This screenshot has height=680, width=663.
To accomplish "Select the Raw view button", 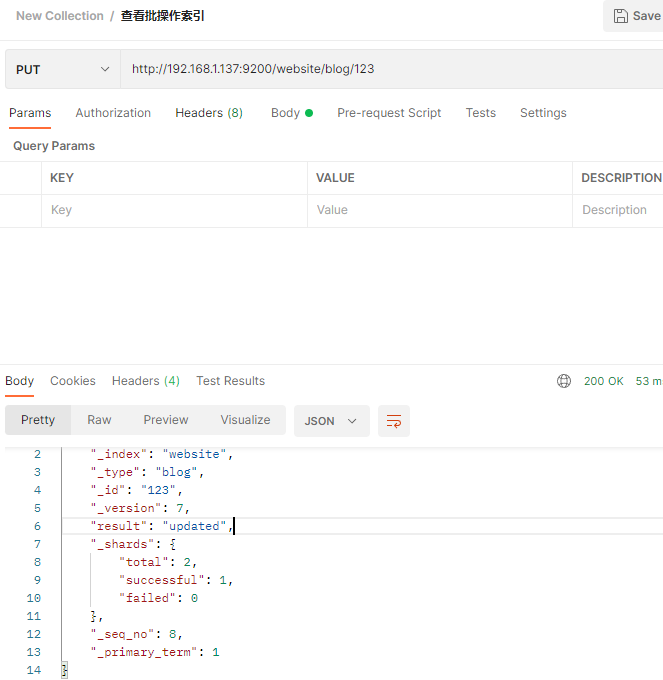I will coord(99,420).
